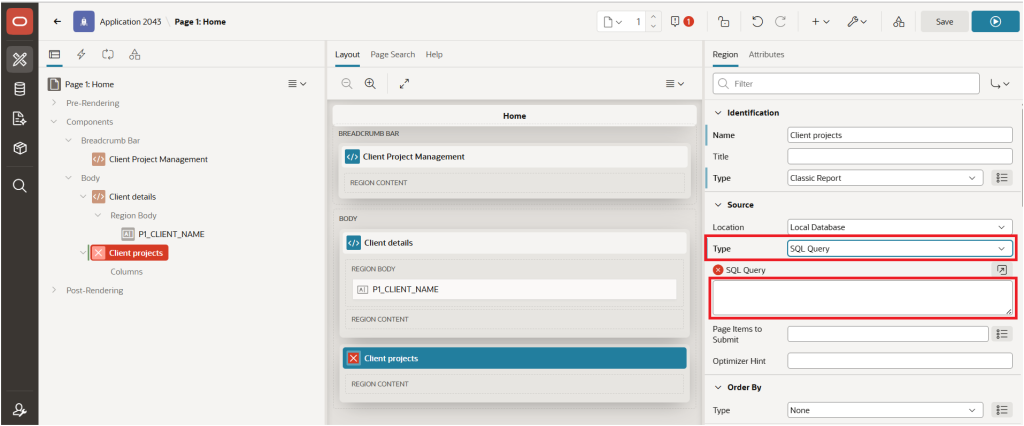Show the page error messages badge

(x=682, y=22)
